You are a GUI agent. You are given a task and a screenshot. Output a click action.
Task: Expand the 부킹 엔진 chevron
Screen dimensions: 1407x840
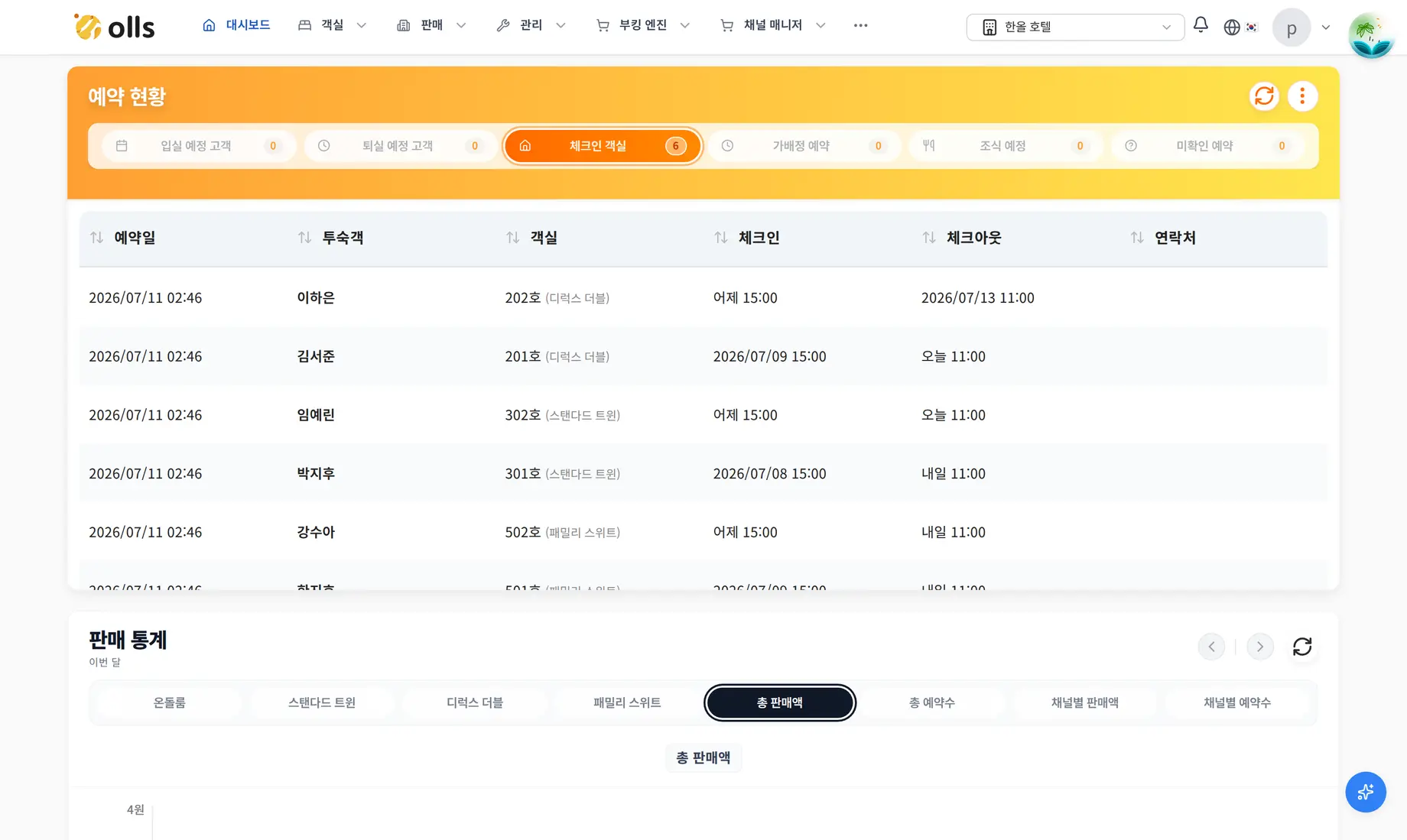click(685, 25)
